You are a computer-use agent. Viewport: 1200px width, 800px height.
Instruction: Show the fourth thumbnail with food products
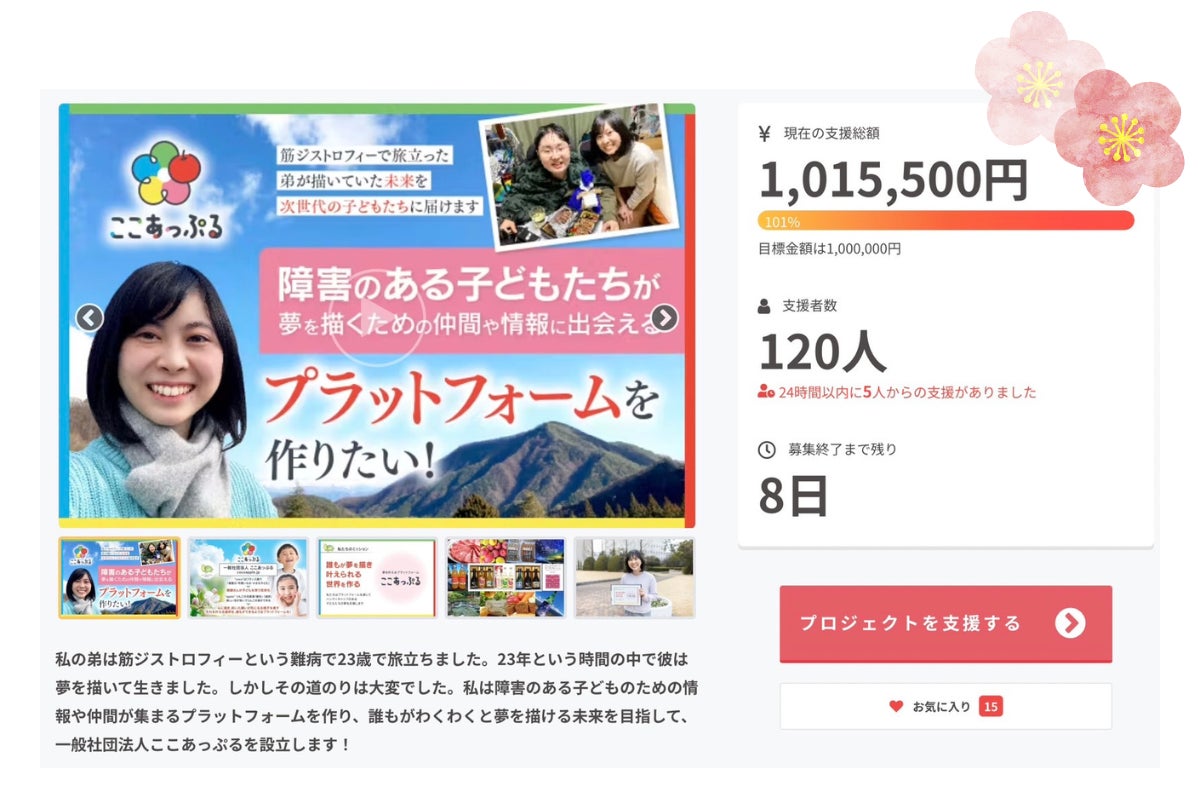(506, 578)
